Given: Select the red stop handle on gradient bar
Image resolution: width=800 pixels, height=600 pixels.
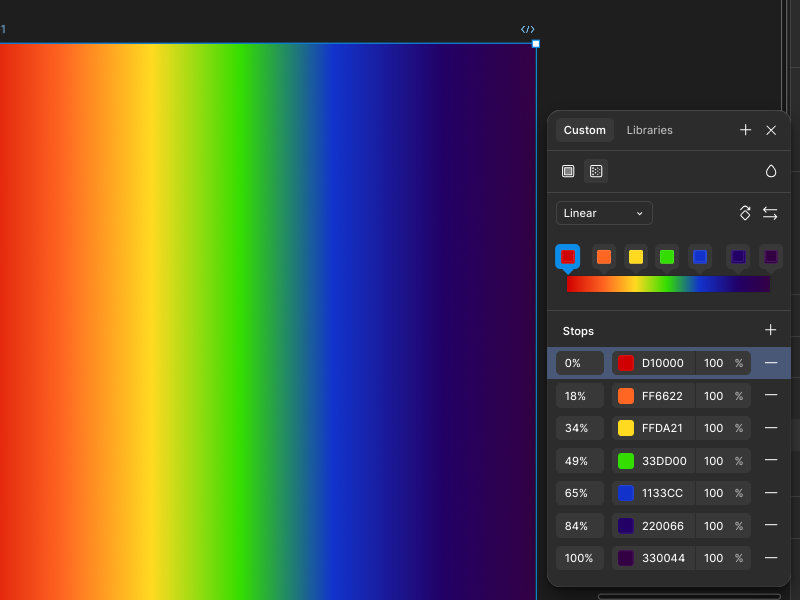Looking at the screenshot, I should pyautogui.click(x=568, y=257).
